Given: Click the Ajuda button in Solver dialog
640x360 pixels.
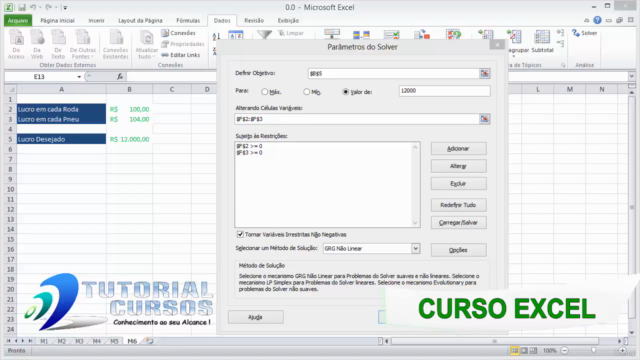Looking at the screenshot, I should 256,317.
